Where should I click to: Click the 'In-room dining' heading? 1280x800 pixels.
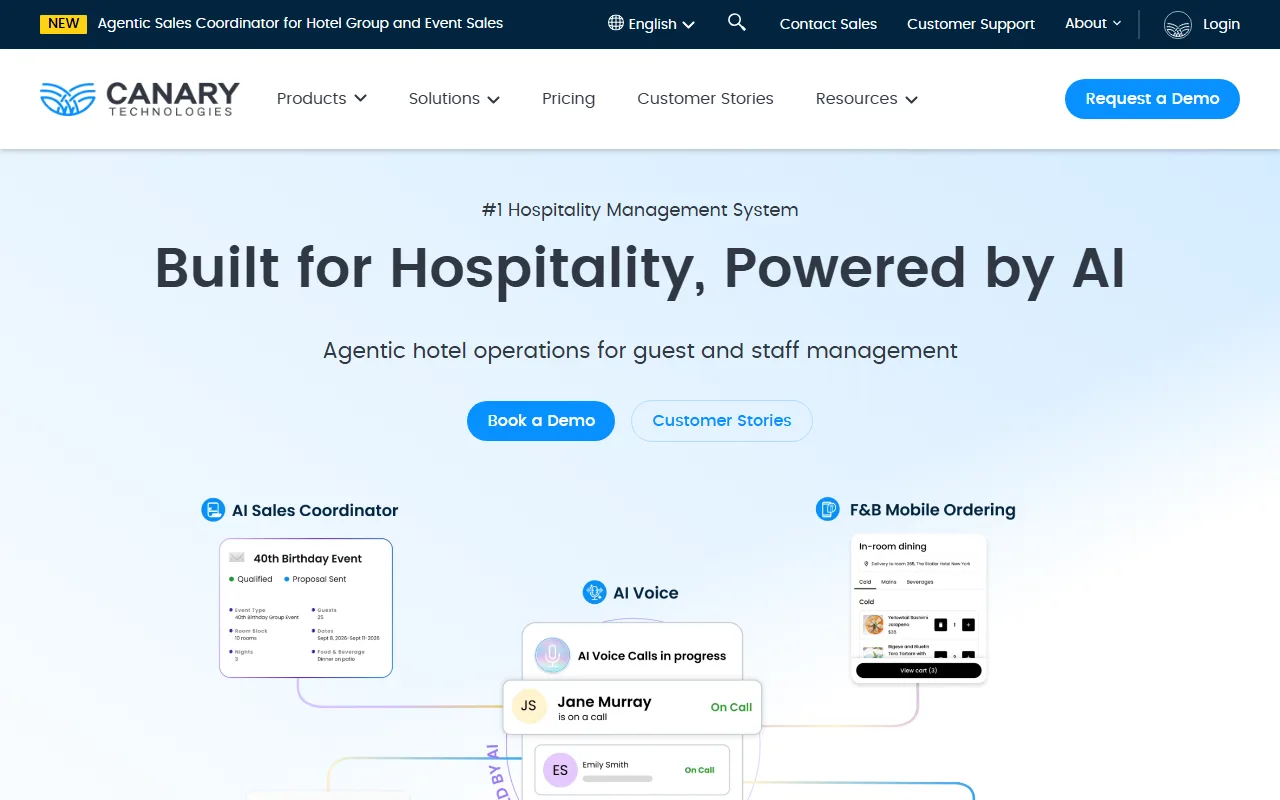(x=893, y=547)
